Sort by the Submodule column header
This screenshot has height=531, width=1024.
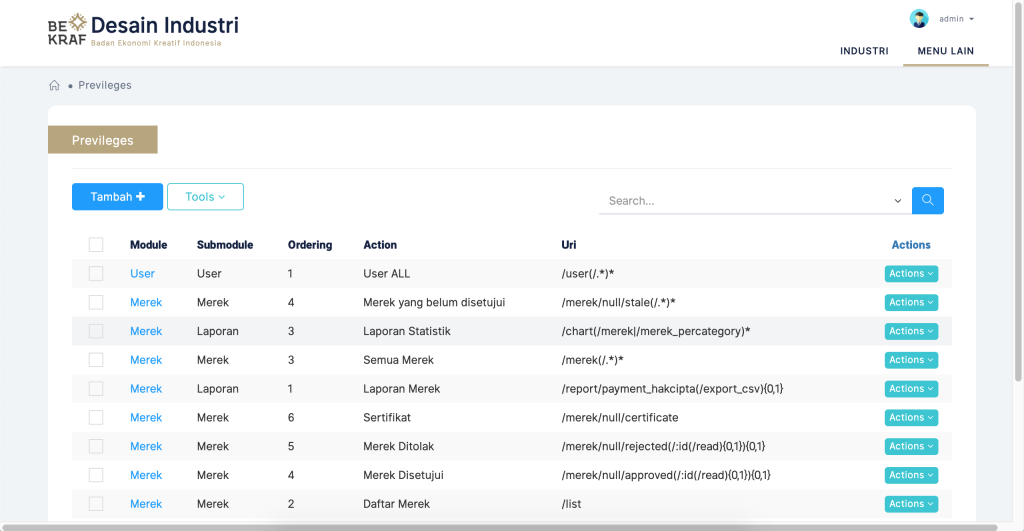point(225,245)
